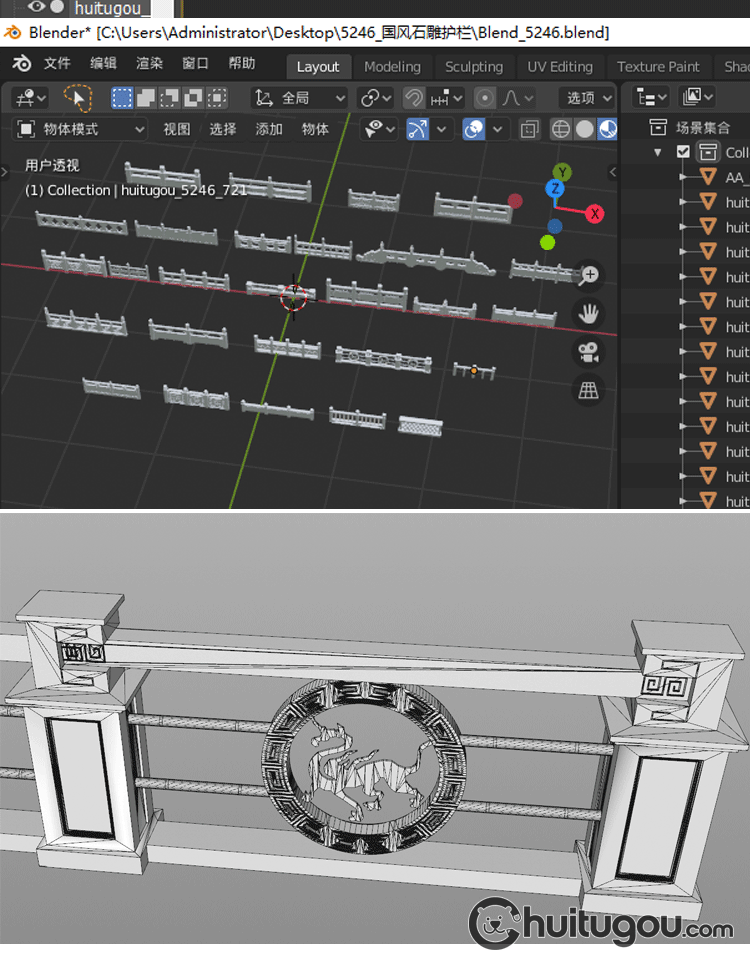Toggle the eye icon beside huitugou layer
Screen dimensions: 750x960
point(37,7)
